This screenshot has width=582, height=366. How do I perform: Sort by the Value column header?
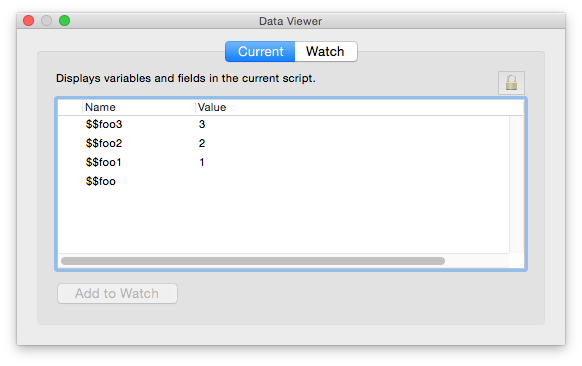359,107
